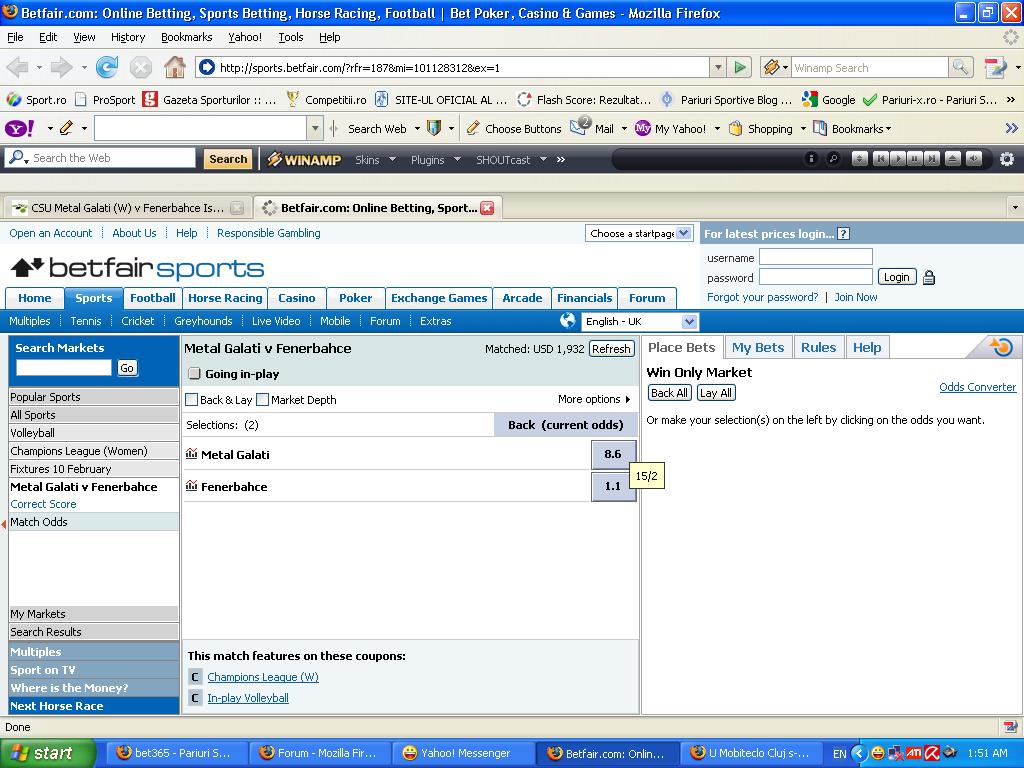Click the login help question mark icon
Image resolution: width=1024 pixels, height=768 pixels.
point(844,234)
